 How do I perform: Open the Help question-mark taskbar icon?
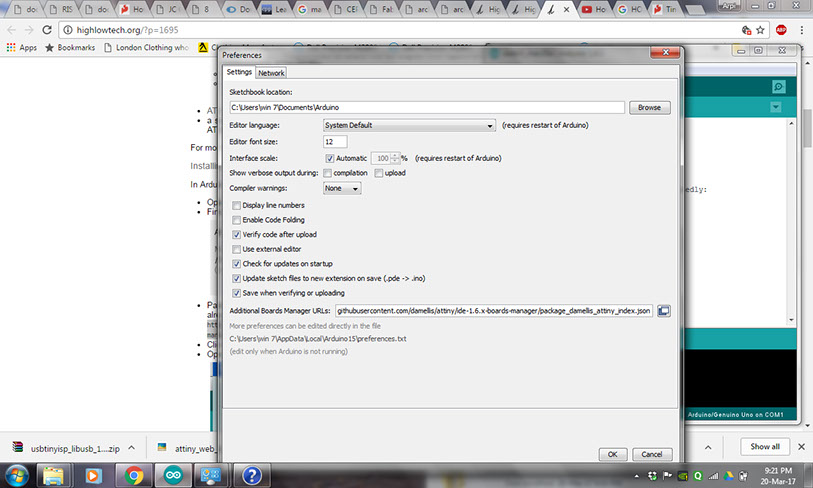click(x=252, y=475)
